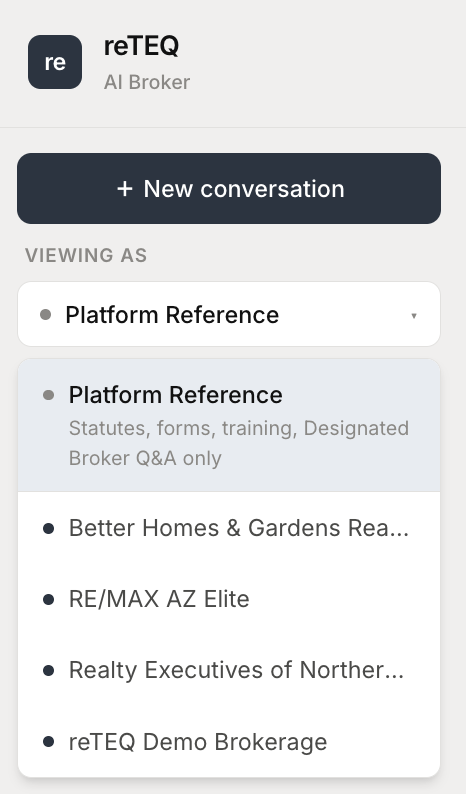Click the gray dot beside highlighted Platform Reference
Image resolution: width=466 pixels, height=794 pixels.
[49, 395]
